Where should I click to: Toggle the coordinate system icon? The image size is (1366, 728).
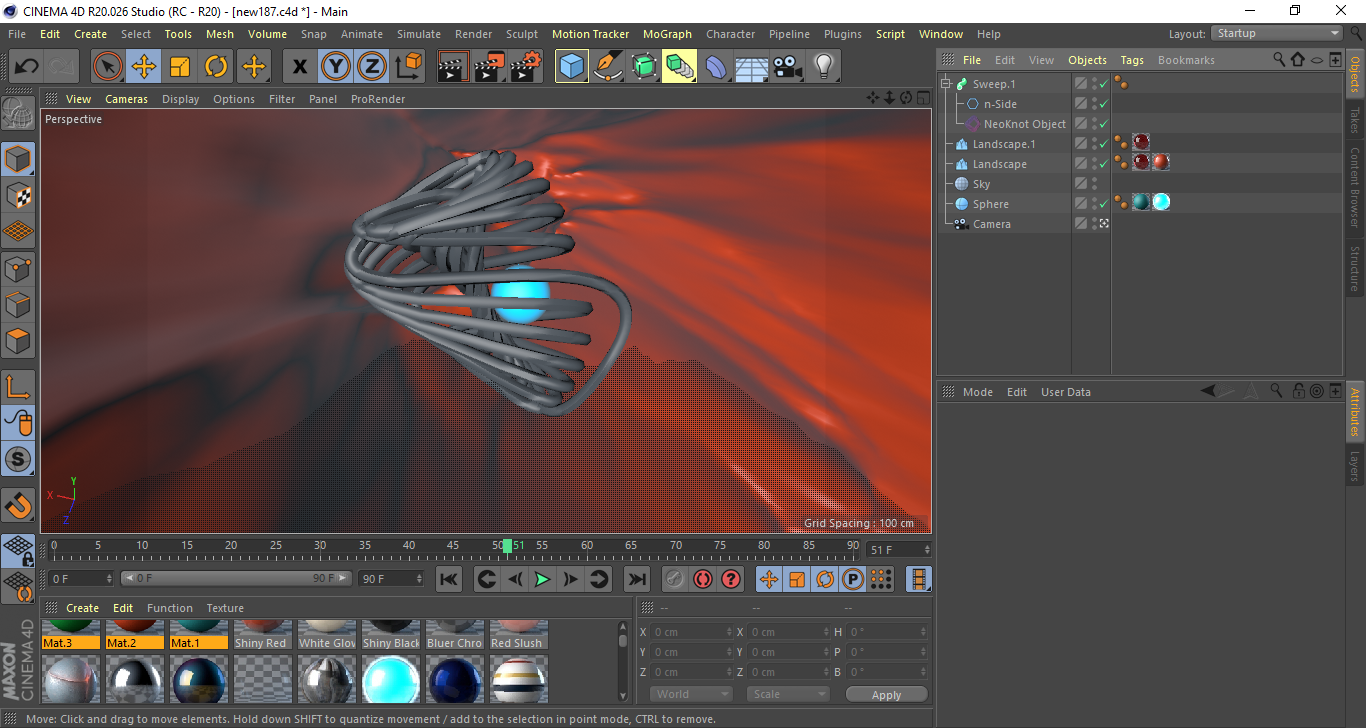pos(408,67)
